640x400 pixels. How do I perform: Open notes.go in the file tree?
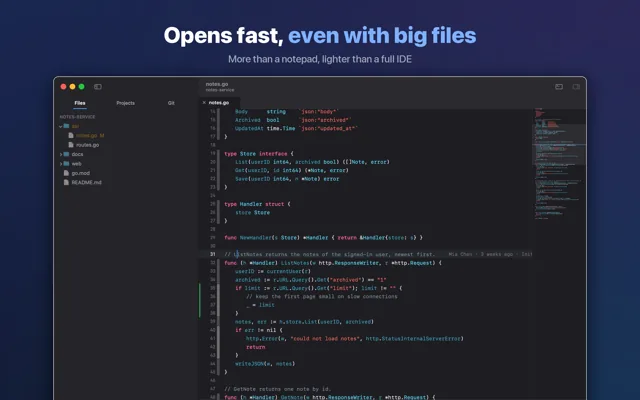point(87,136)
